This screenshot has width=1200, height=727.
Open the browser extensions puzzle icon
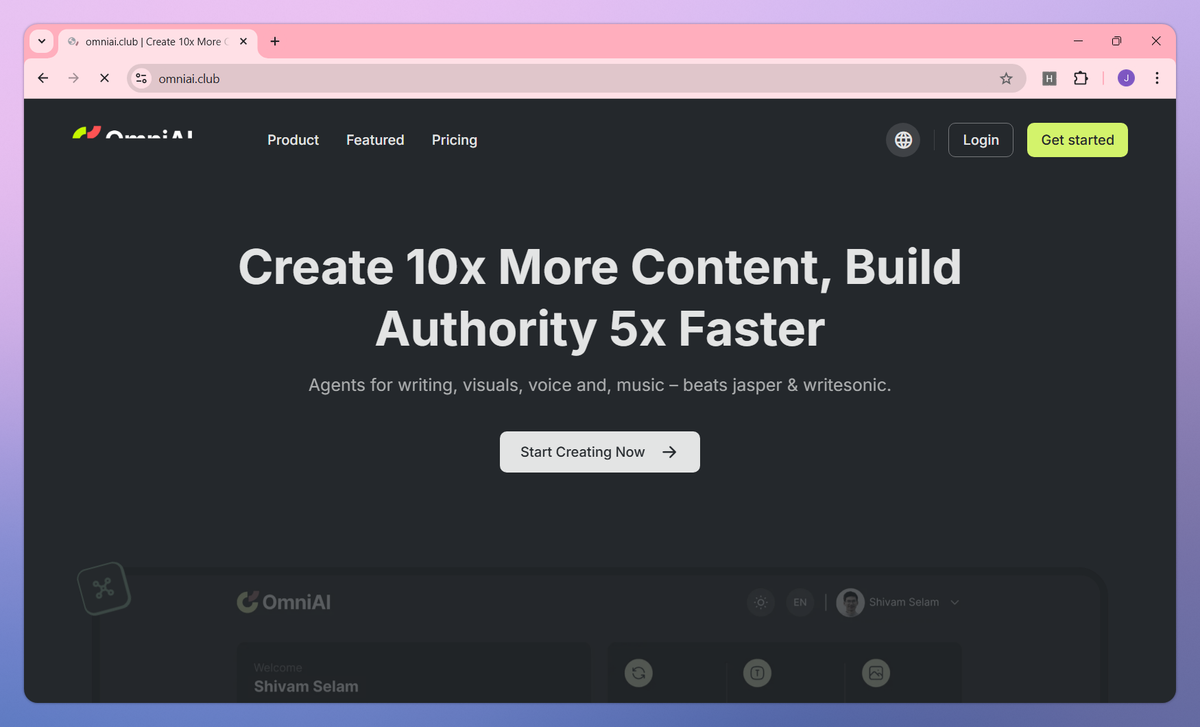[x=1080, y=78]
